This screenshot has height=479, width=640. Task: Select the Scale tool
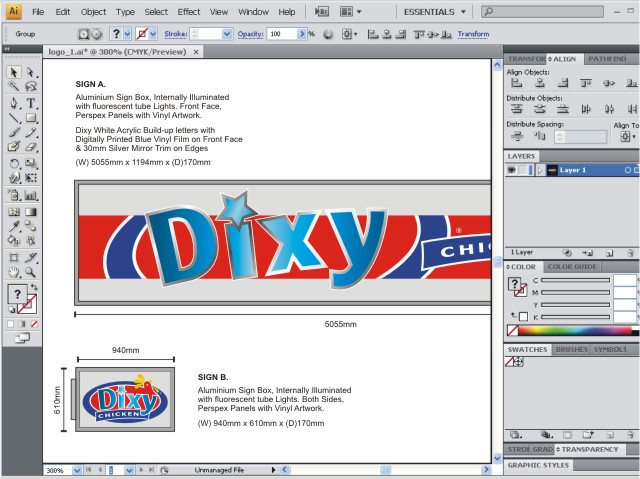coord(31,164)
